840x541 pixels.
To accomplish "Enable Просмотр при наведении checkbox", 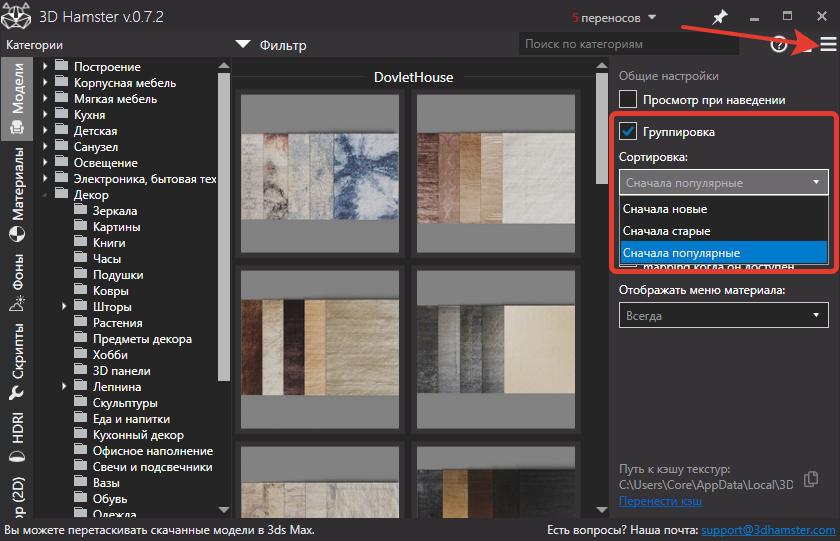I will tap(628, 100).
